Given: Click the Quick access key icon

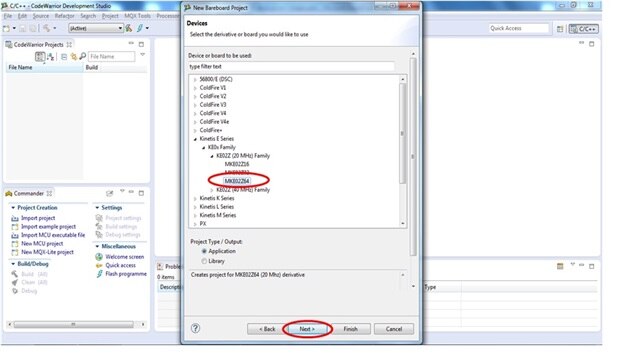Looking at the screenshot, I should click(x=99, y=265).
